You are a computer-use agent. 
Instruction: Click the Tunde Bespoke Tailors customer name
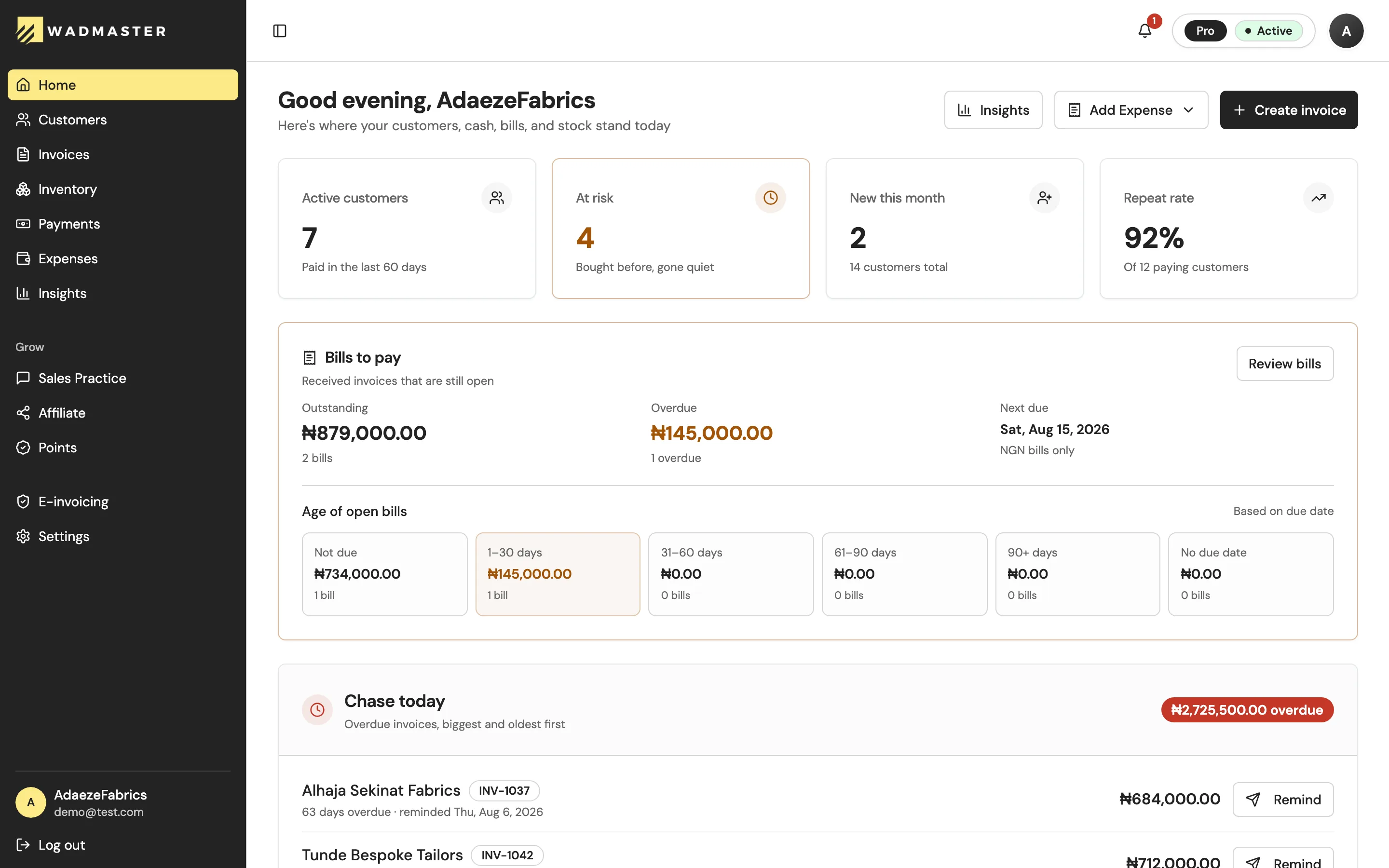click(382, 855)
